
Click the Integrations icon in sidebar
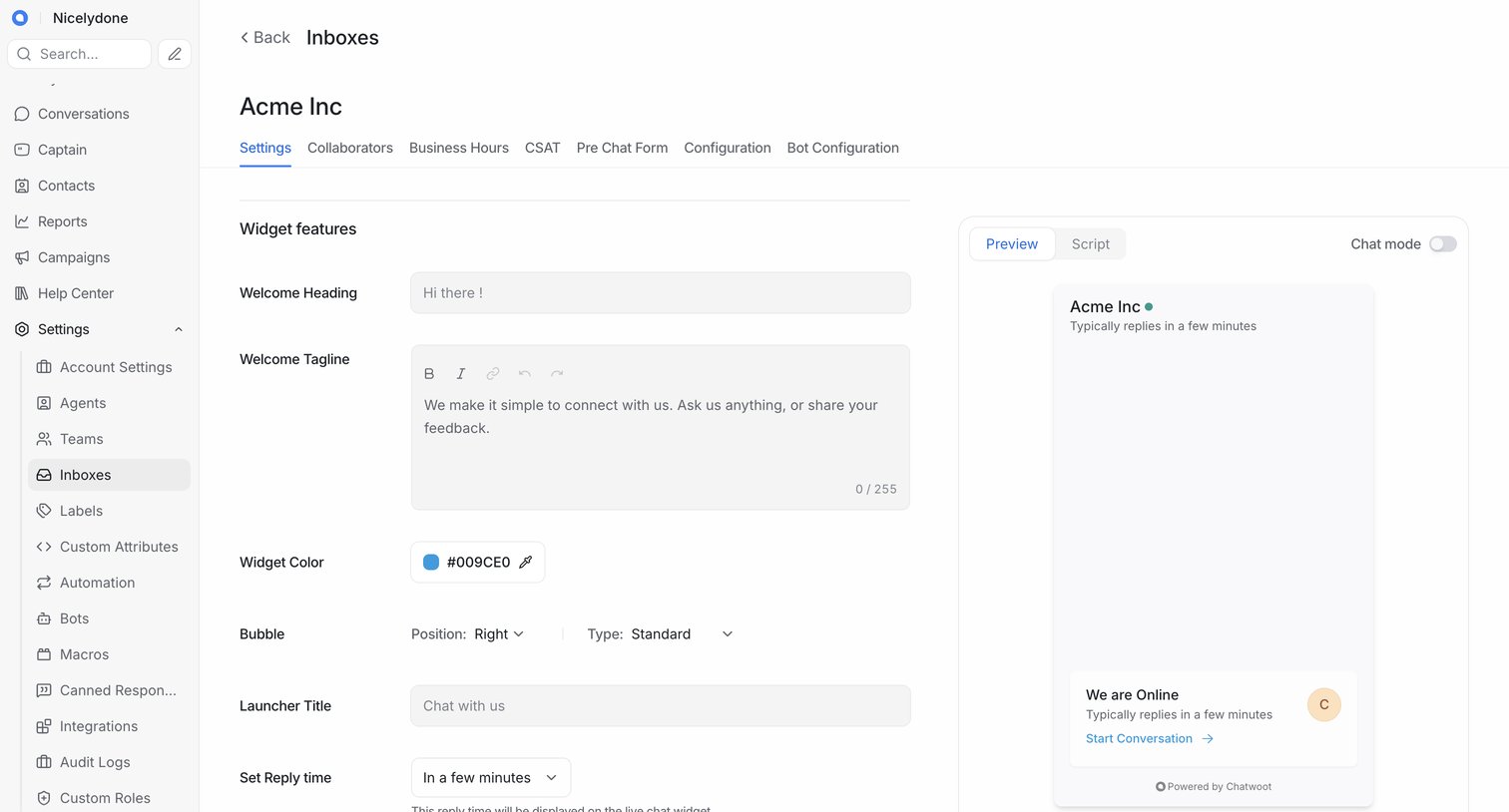[44, 726]
